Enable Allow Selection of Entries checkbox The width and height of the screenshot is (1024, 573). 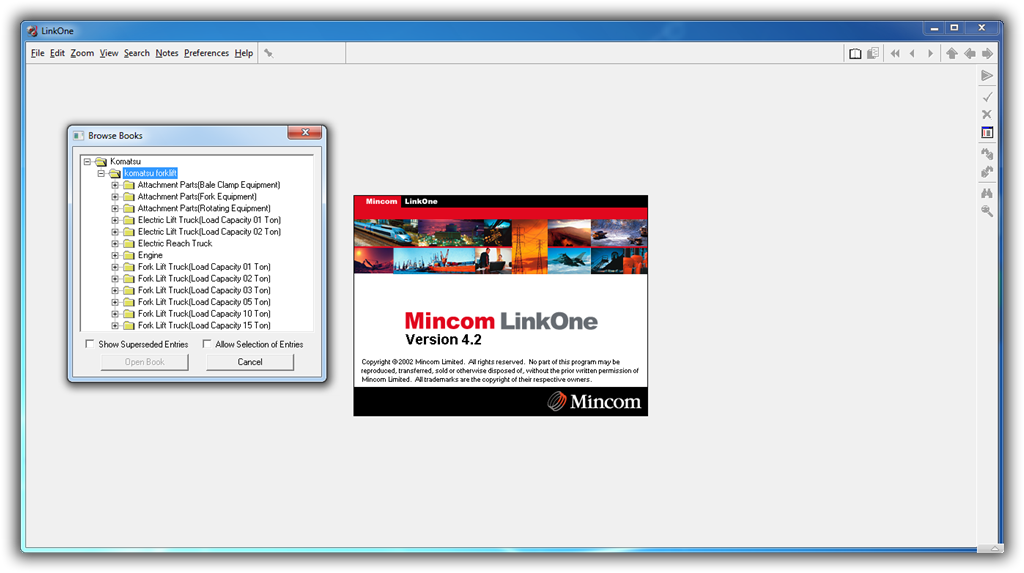206,344
